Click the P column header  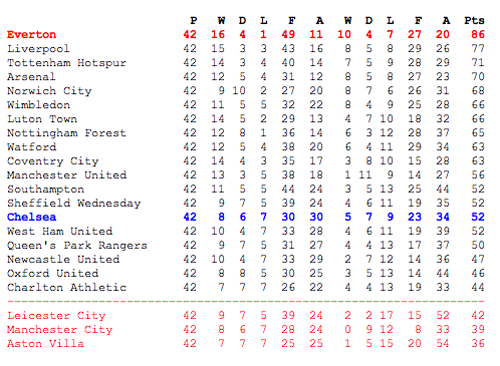(193, 21)
